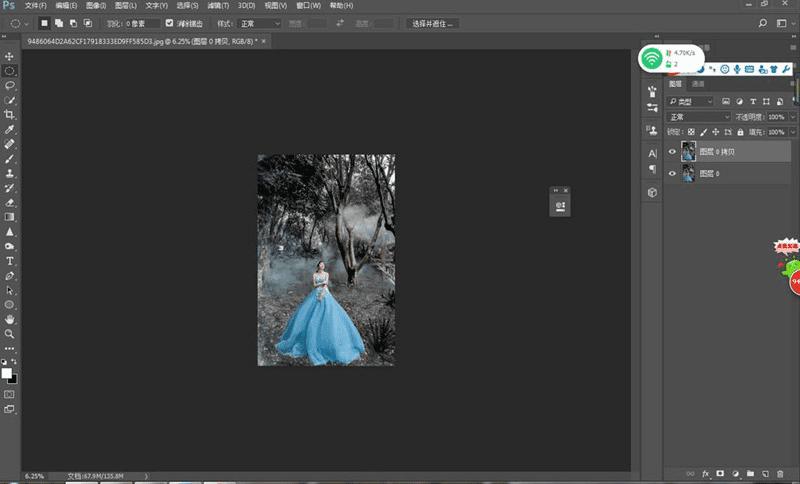Toggle visibility of 图层 0 layer
800x484 pixels.
click(672, 174)
